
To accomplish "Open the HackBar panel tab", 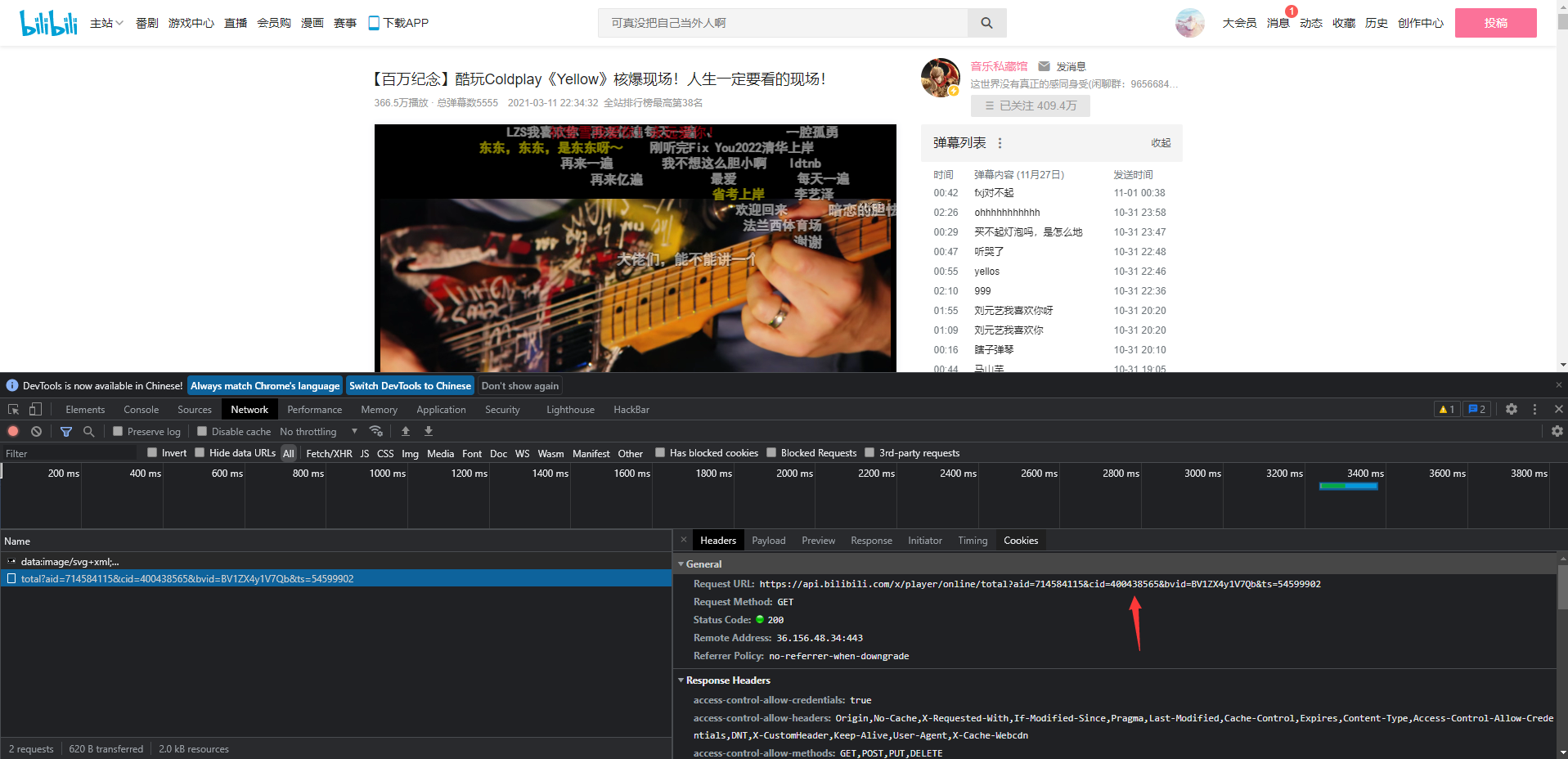I will (x=631, y=409).
